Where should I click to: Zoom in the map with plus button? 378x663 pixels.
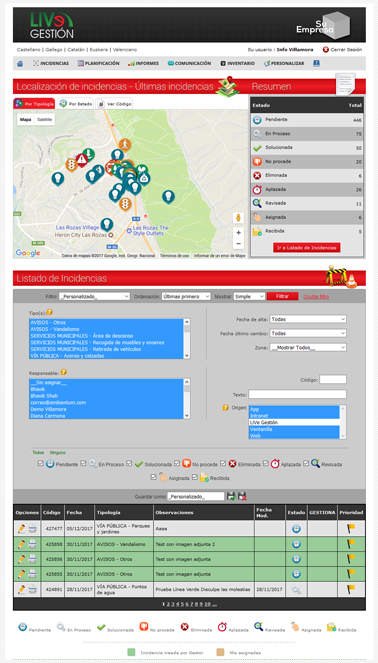[238, 233]
